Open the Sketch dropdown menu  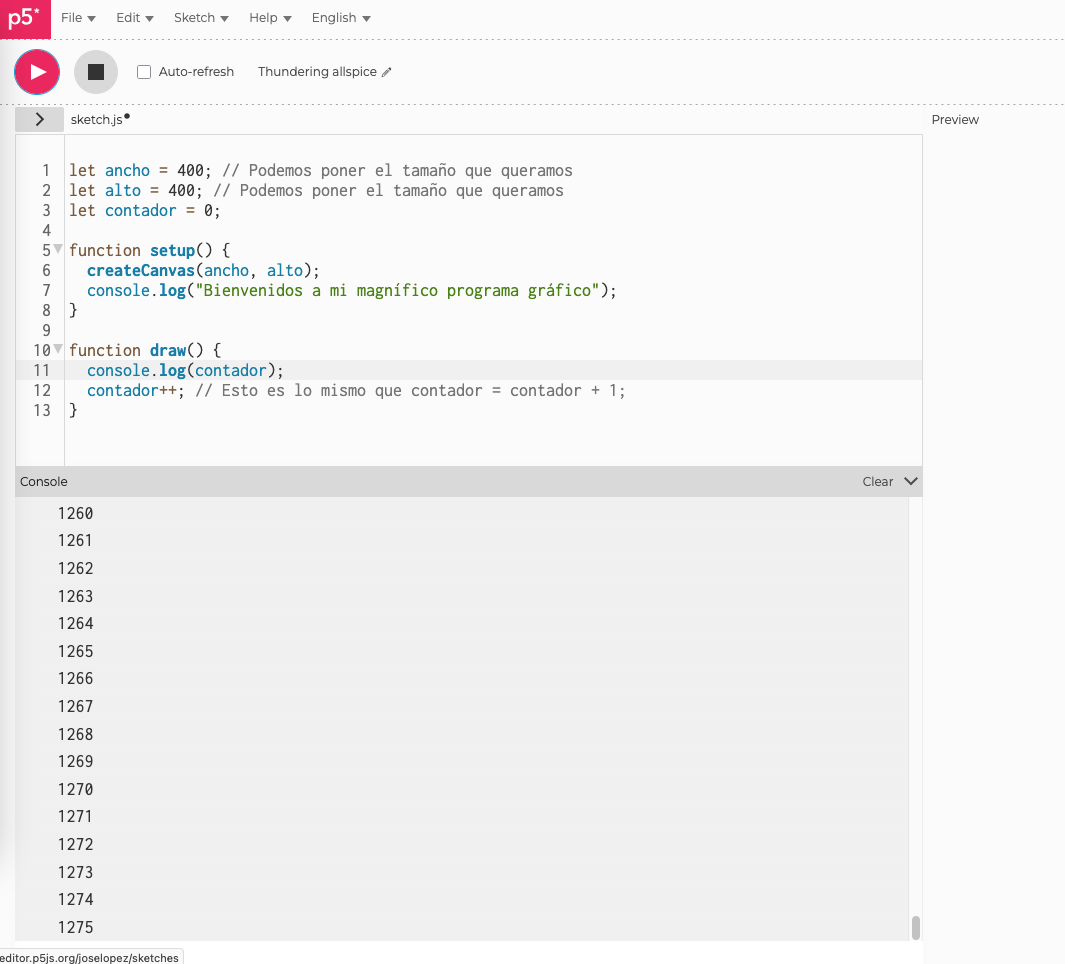[x=201, y=18]
